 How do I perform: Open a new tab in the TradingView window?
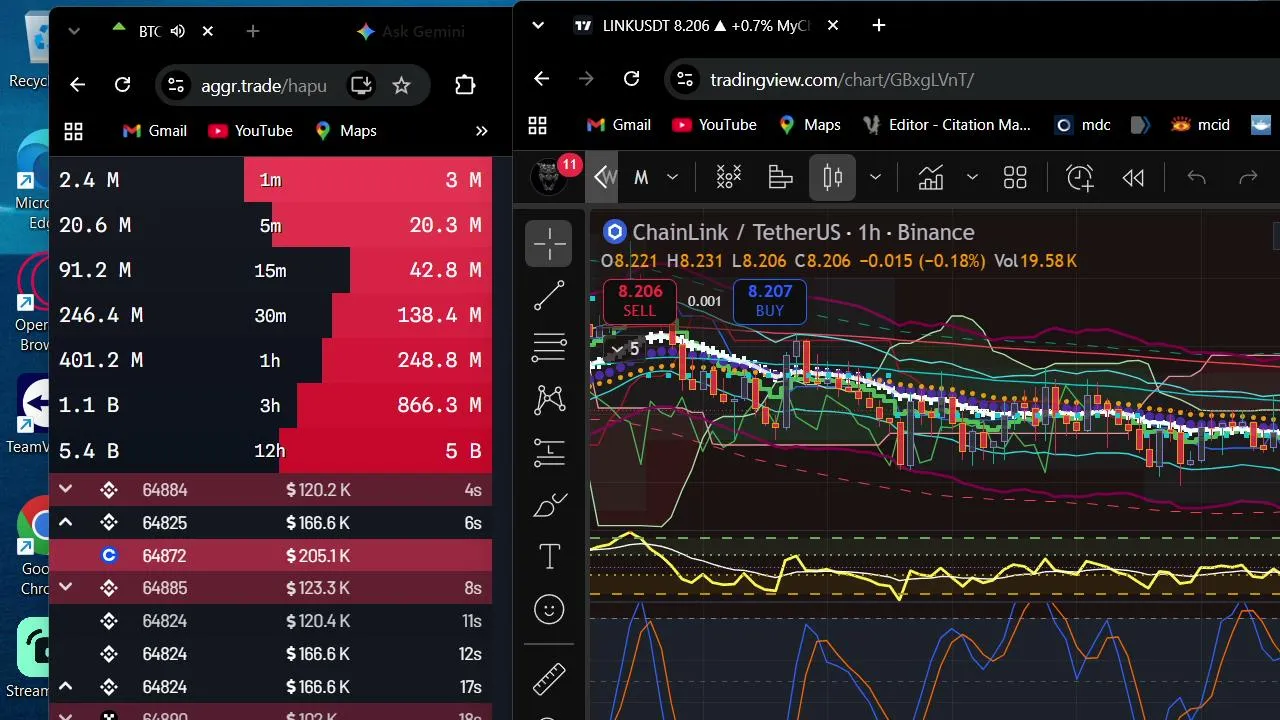879,25
